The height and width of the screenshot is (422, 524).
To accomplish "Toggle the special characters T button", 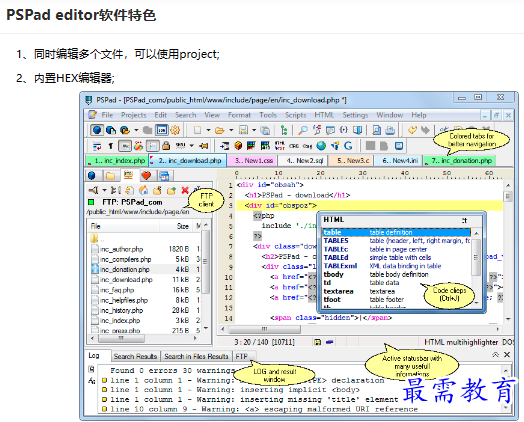I will pos(111,146).
